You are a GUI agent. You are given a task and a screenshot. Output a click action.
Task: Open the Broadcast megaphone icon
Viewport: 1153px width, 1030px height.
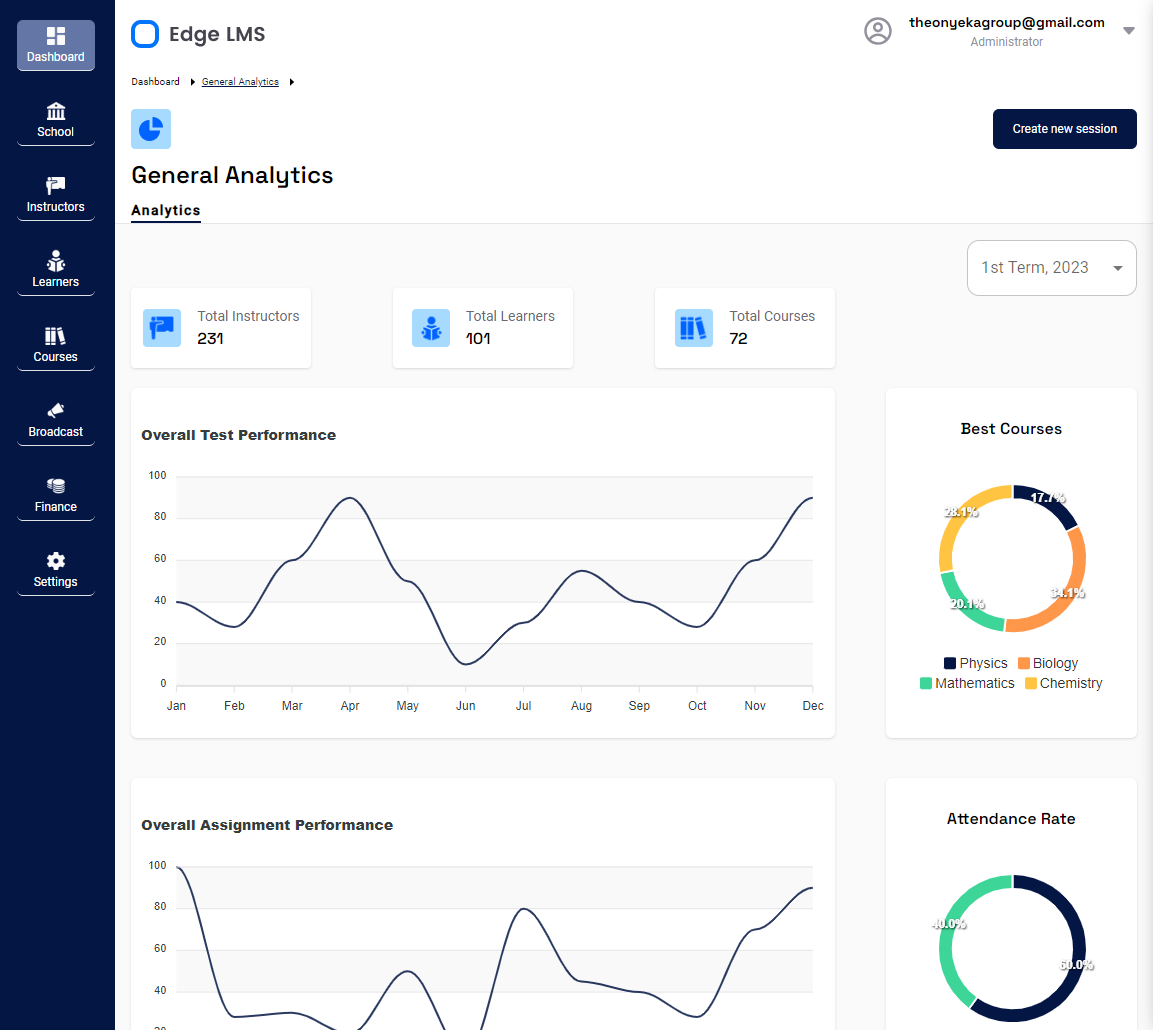point(56,410)
